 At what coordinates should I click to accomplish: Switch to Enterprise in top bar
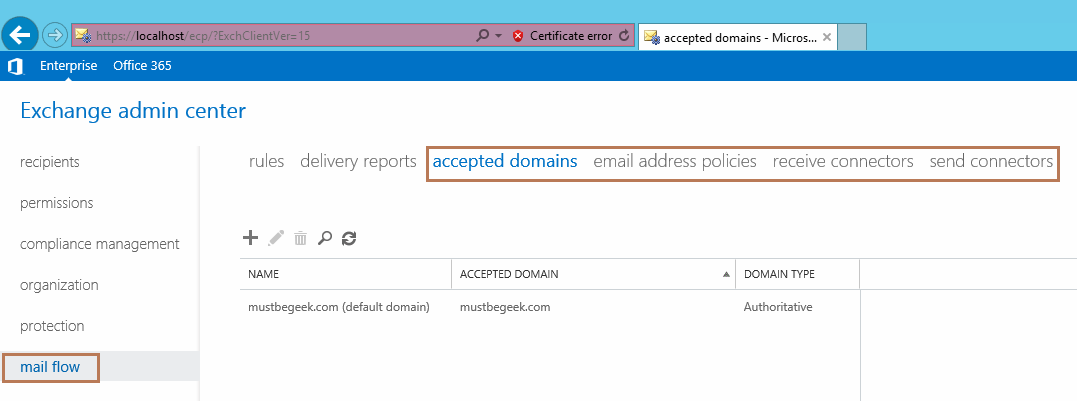pyautogui.click(x=69, y=66)
